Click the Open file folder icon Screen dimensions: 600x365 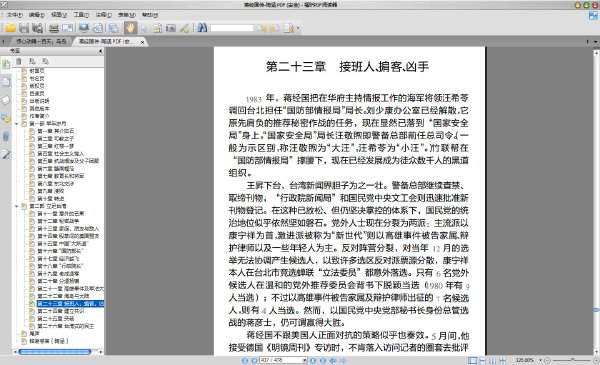(x=10, y=28)
